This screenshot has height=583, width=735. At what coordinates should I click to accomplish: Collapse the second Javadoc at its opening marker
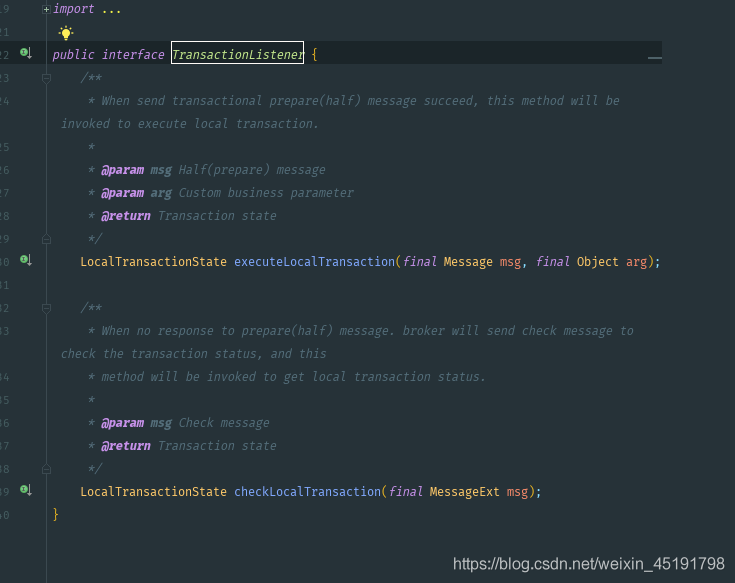tap(46, 308)
